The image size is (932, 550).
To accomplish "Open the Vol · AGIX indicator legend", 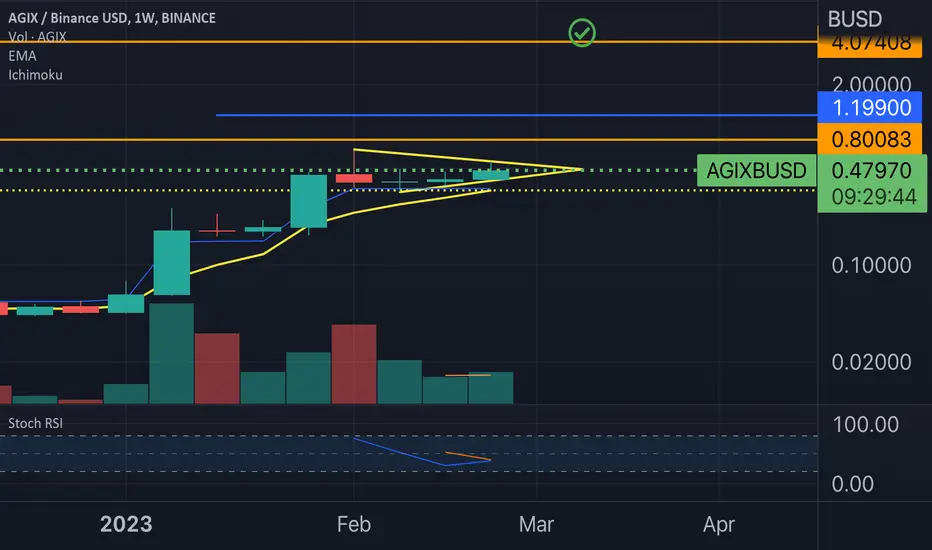I will 37,37.
